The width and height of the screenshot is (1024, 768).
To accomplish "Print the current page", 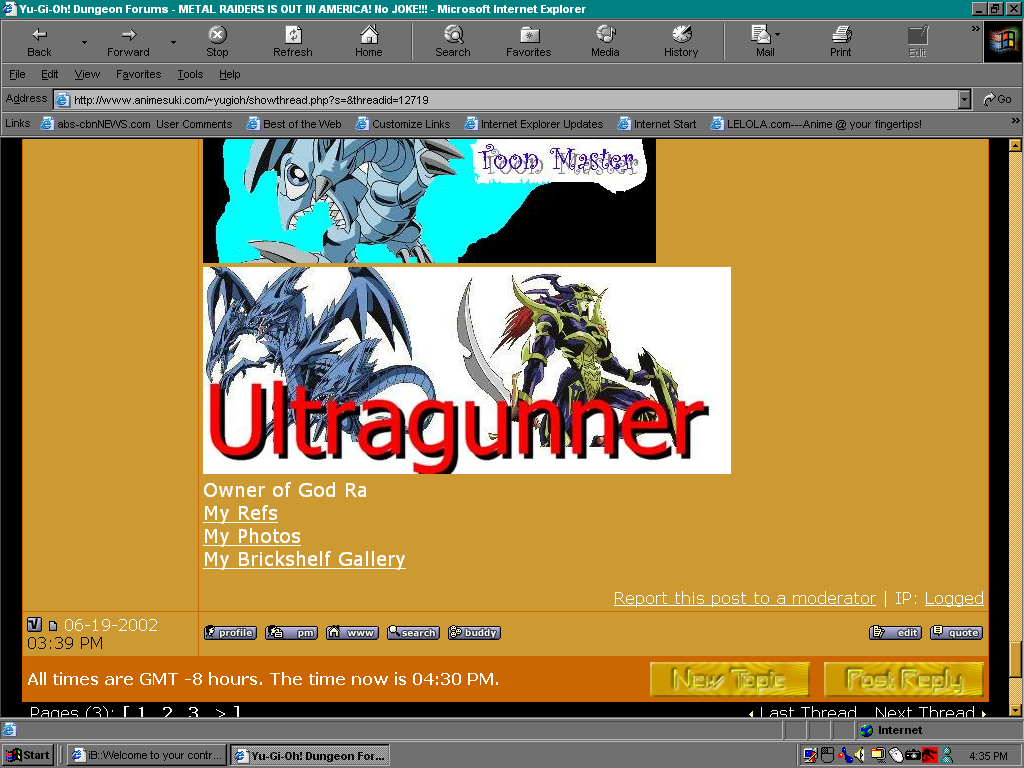I will (840, 42).
